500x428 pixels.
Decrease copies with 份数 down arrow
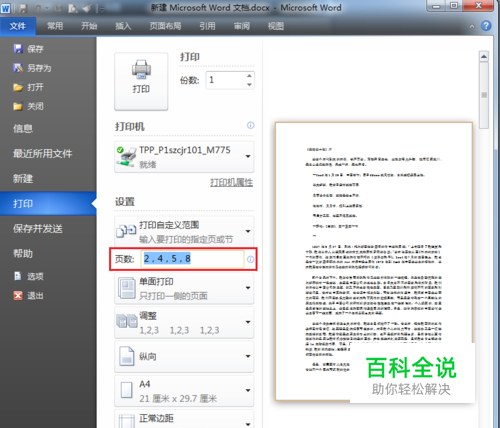point(249,85)
